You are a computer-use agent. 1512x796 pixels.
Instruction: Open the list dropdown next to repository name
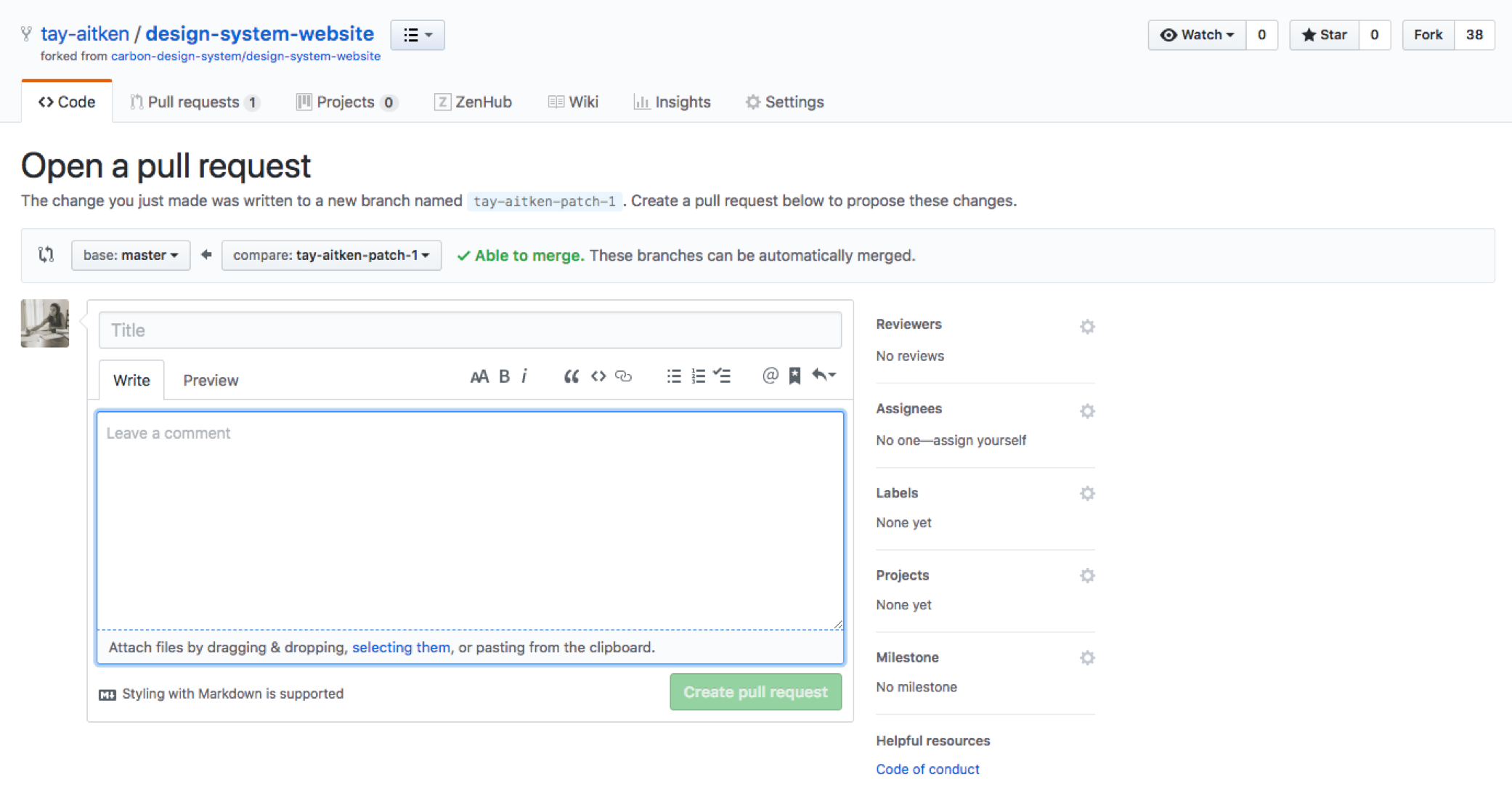click(x=418, y=35)
